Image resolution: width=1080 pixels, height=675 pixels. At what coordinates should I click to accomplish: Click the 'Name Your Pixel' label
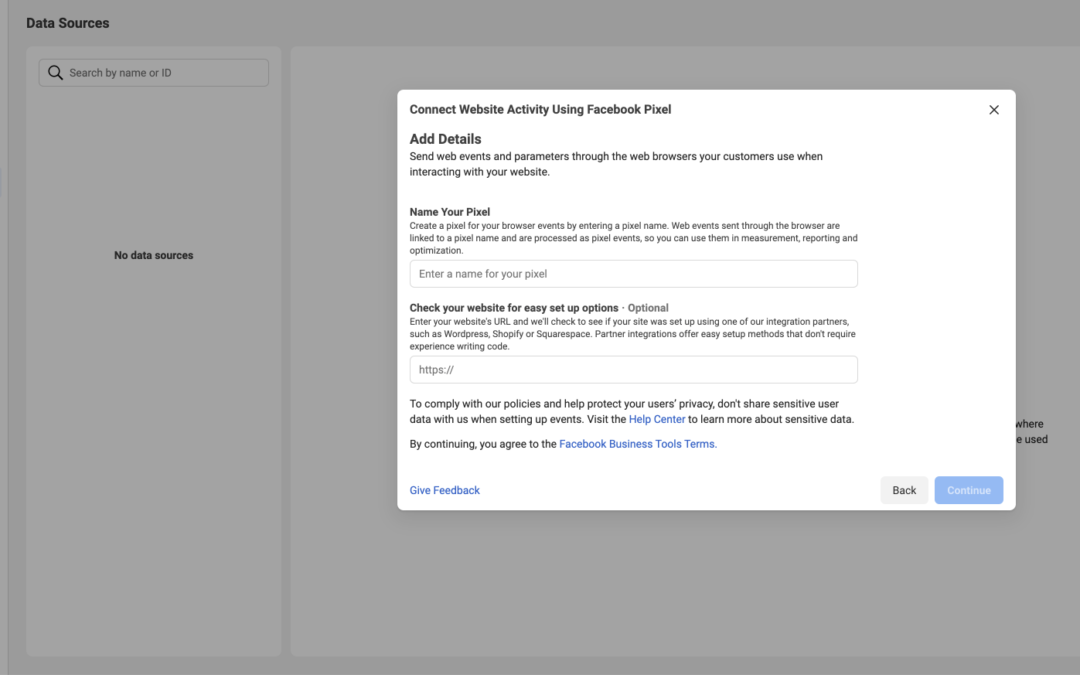(x=450, y=211)
